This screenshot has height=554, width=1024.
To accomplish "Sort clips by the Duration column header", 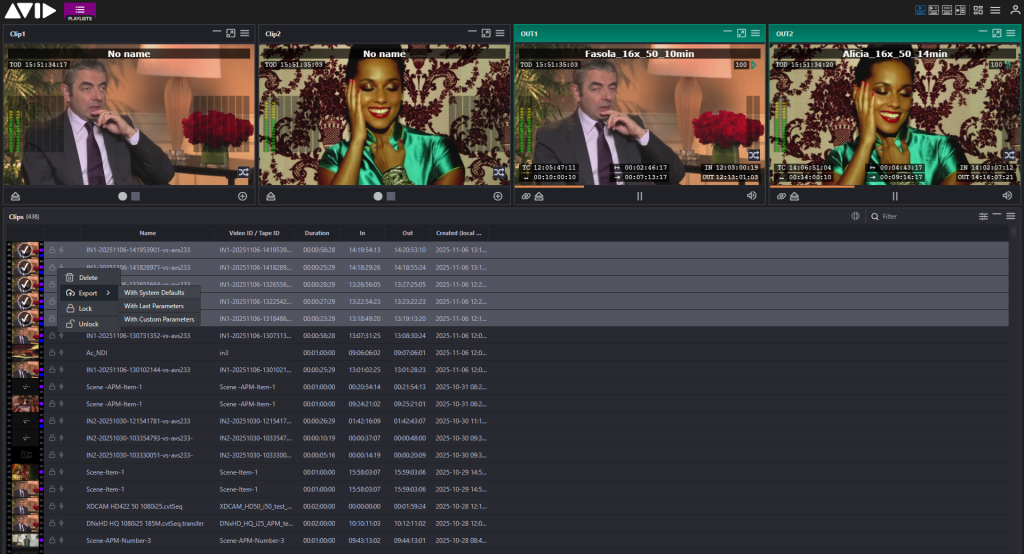I will click(x=316, y=233).
